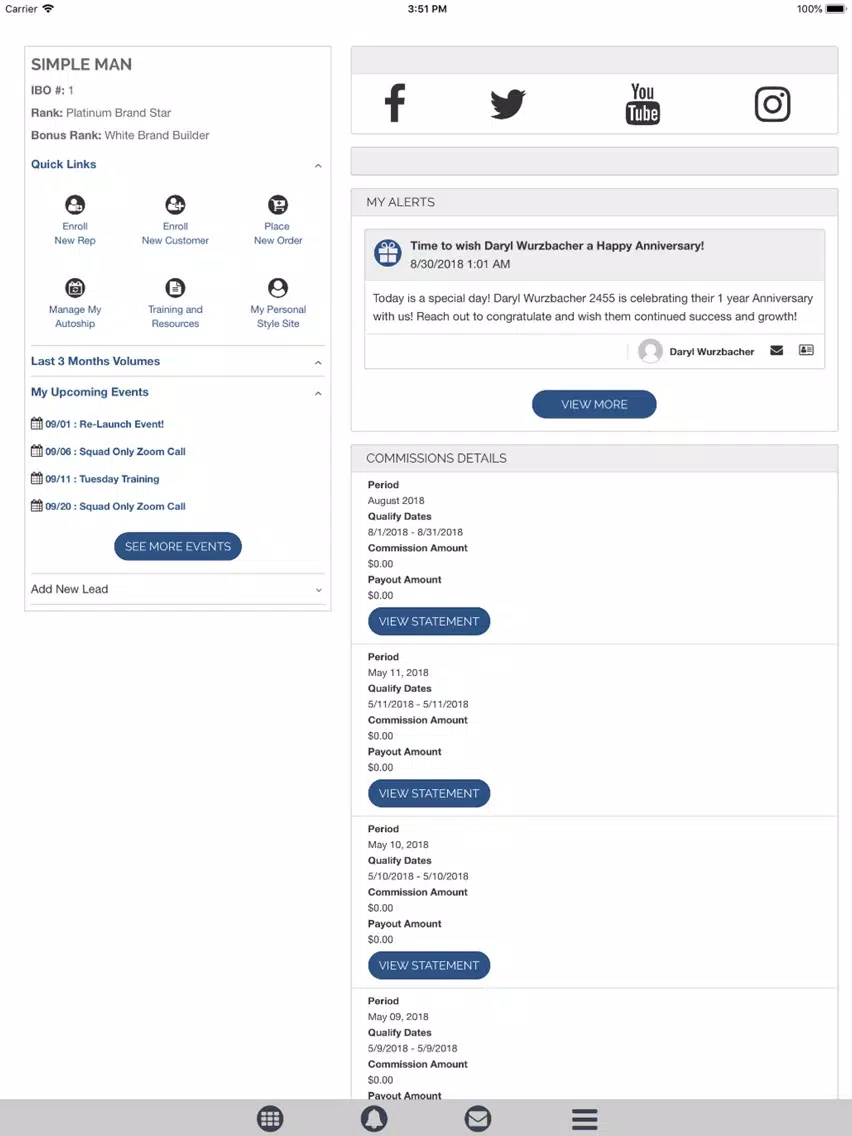Click Last 3 Months Volumes heading
Viewport: 852px width, 1136px height.
pos(96,361)
